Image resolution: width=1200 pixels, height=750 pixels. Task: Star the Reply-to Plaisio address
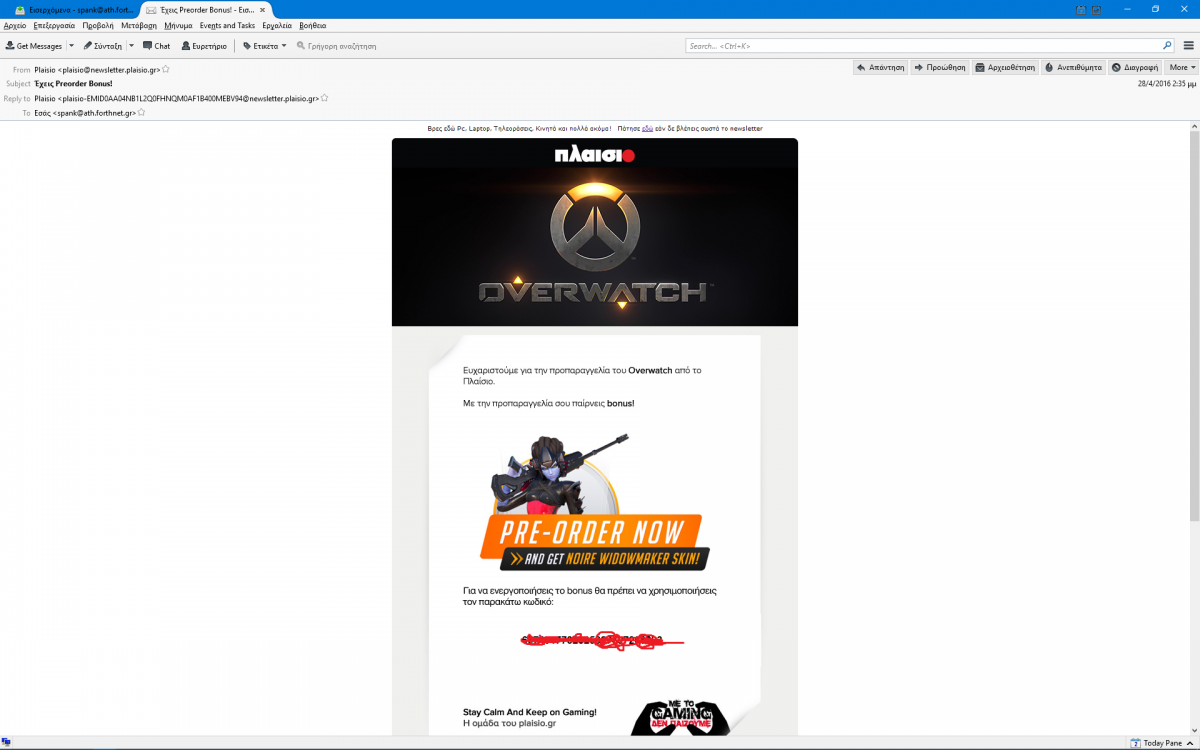324,98
